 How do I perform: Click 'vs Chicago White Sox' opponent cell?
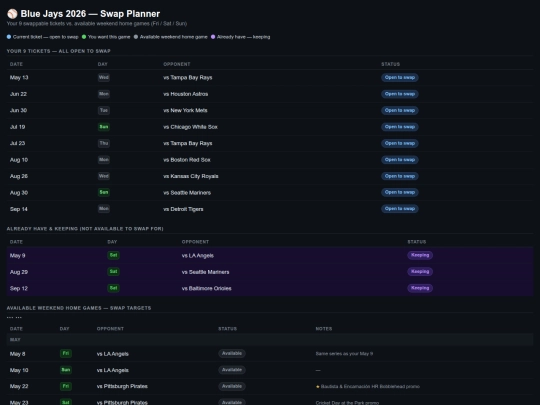(x=190, y=127)
